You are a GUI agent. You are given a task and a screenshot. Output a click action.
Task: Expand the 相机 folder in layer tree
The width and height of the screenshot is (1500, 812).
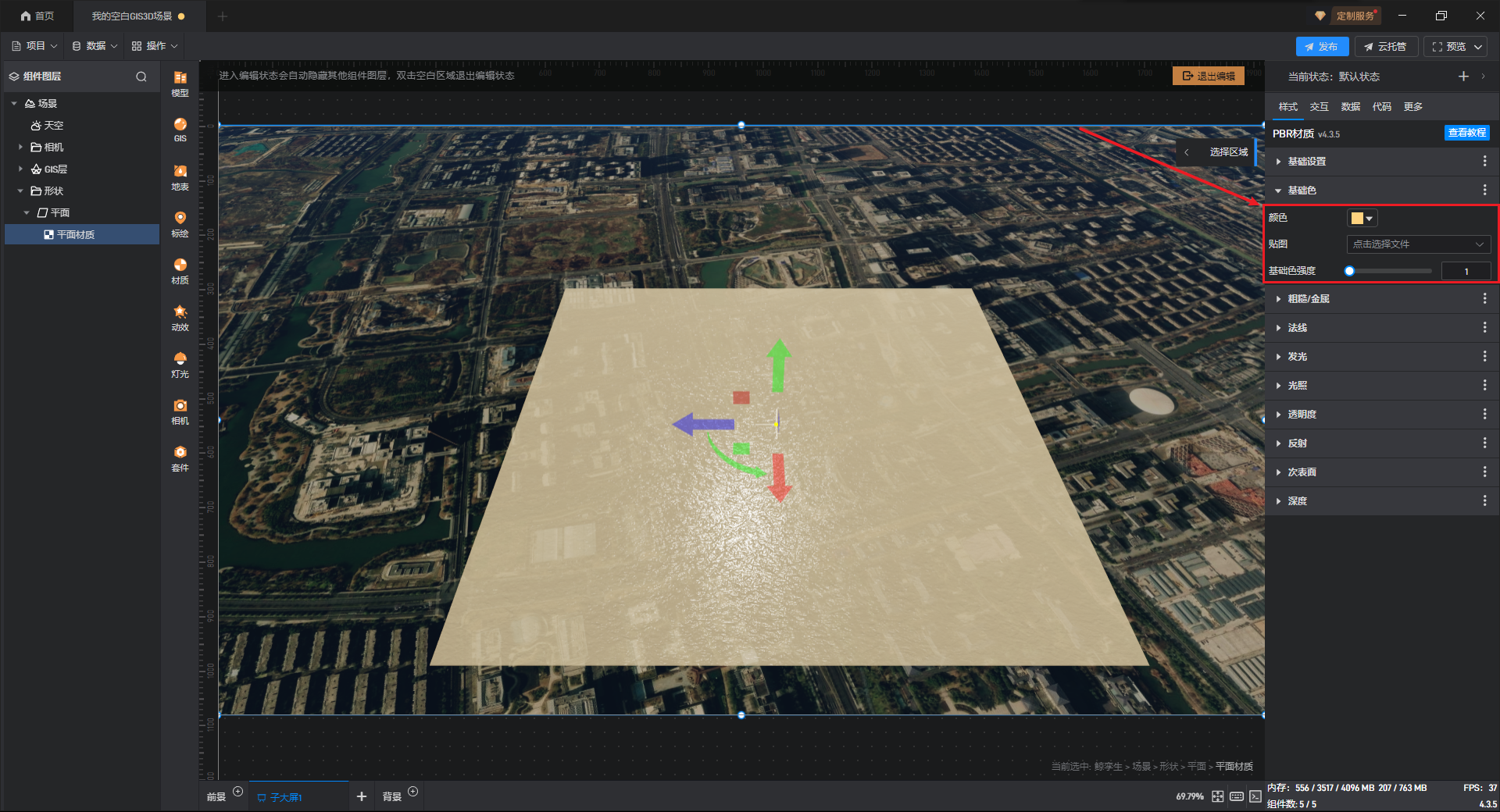[20, 147]
